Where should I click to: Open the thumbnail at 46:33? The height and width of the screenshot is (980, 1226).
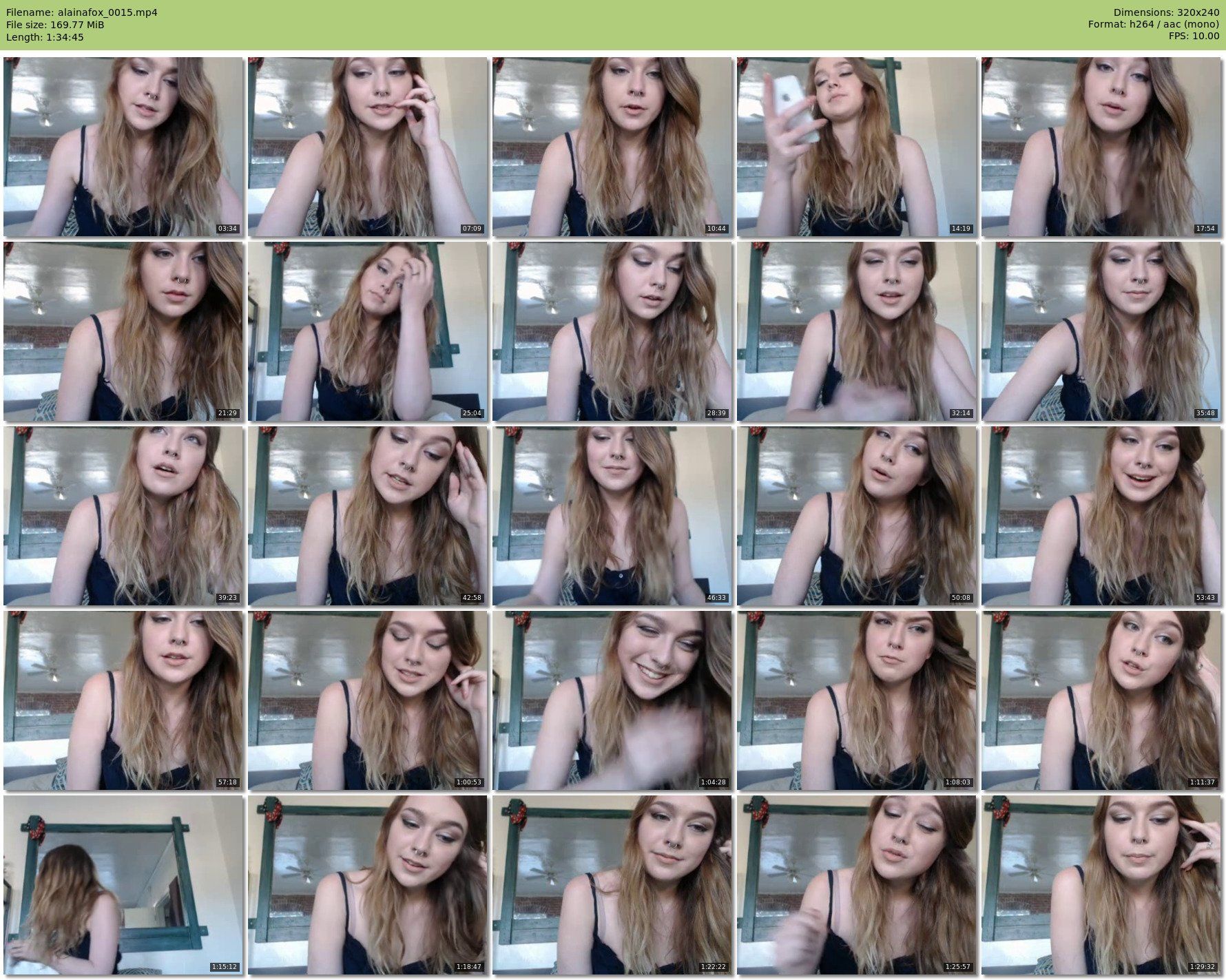tap(612, 516)
